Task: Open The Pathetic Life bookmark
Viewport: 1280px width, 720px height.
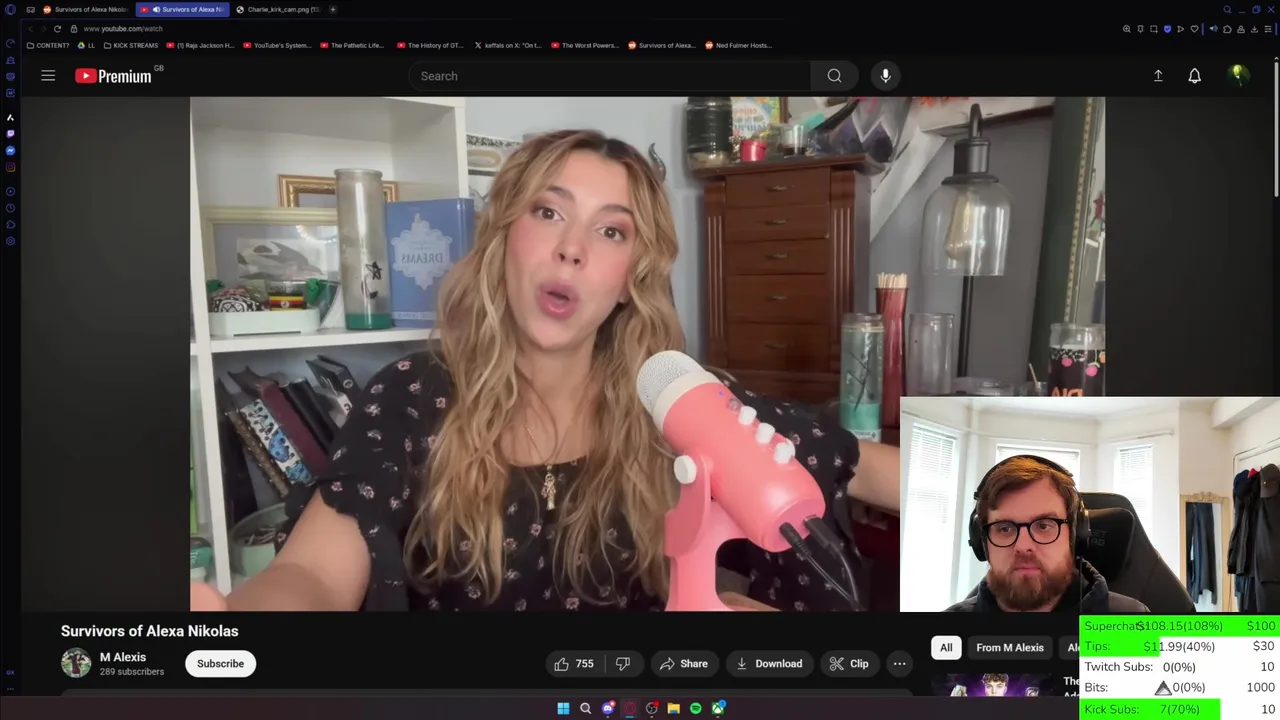Action: (352, 45)
